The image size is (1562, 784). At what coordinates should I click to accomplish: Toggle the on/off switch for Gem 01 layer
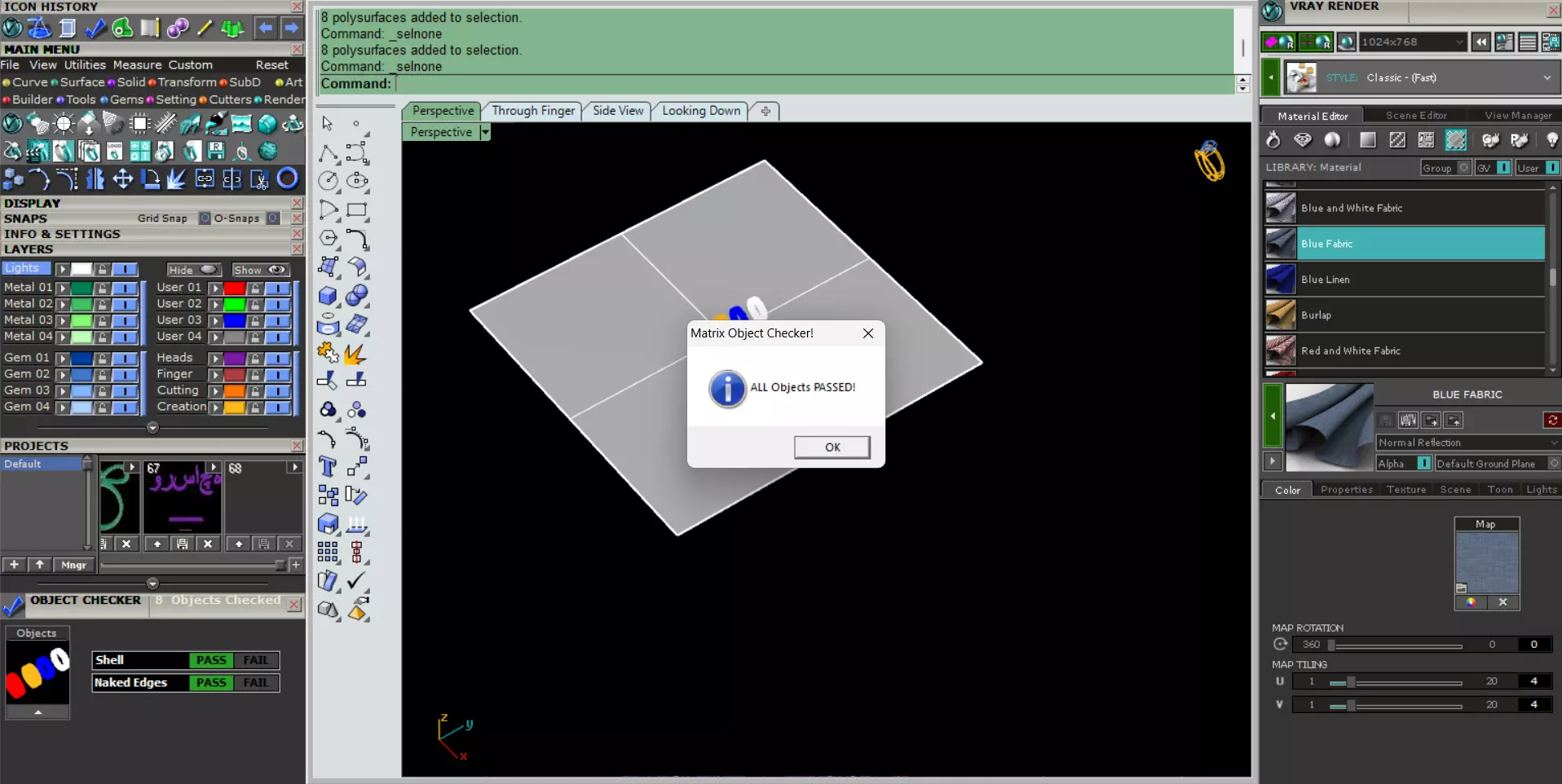click(x=125, y=359)
